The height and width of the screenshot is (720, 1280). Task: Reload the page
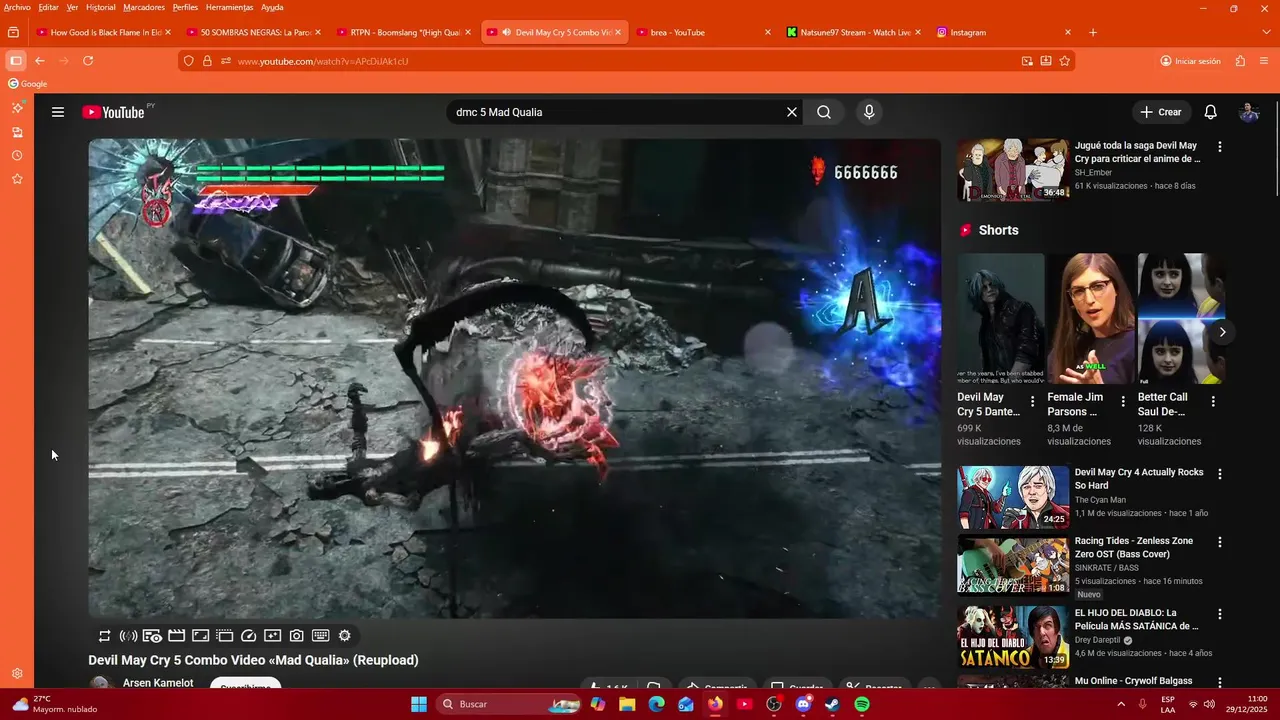click(x=88, y=61)
